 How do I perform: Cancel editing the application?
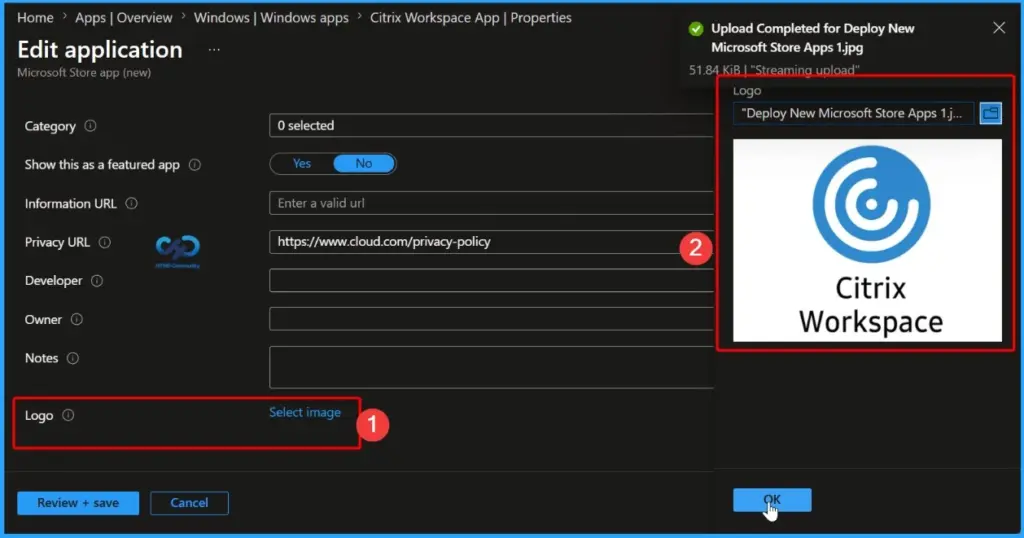(189, 503)
